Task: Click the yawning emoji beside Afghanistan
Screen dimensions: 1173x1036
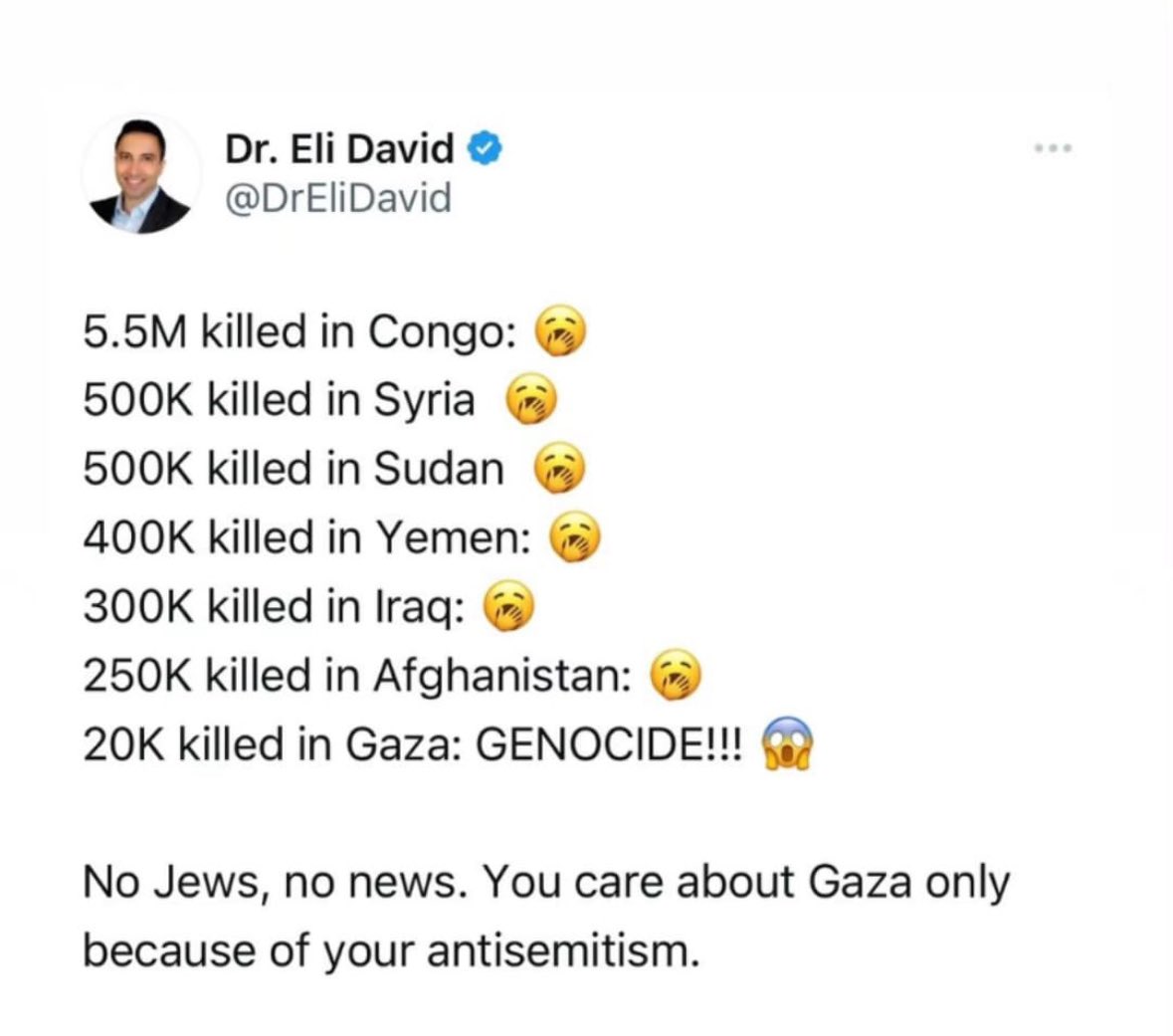Action: [677, 675]
